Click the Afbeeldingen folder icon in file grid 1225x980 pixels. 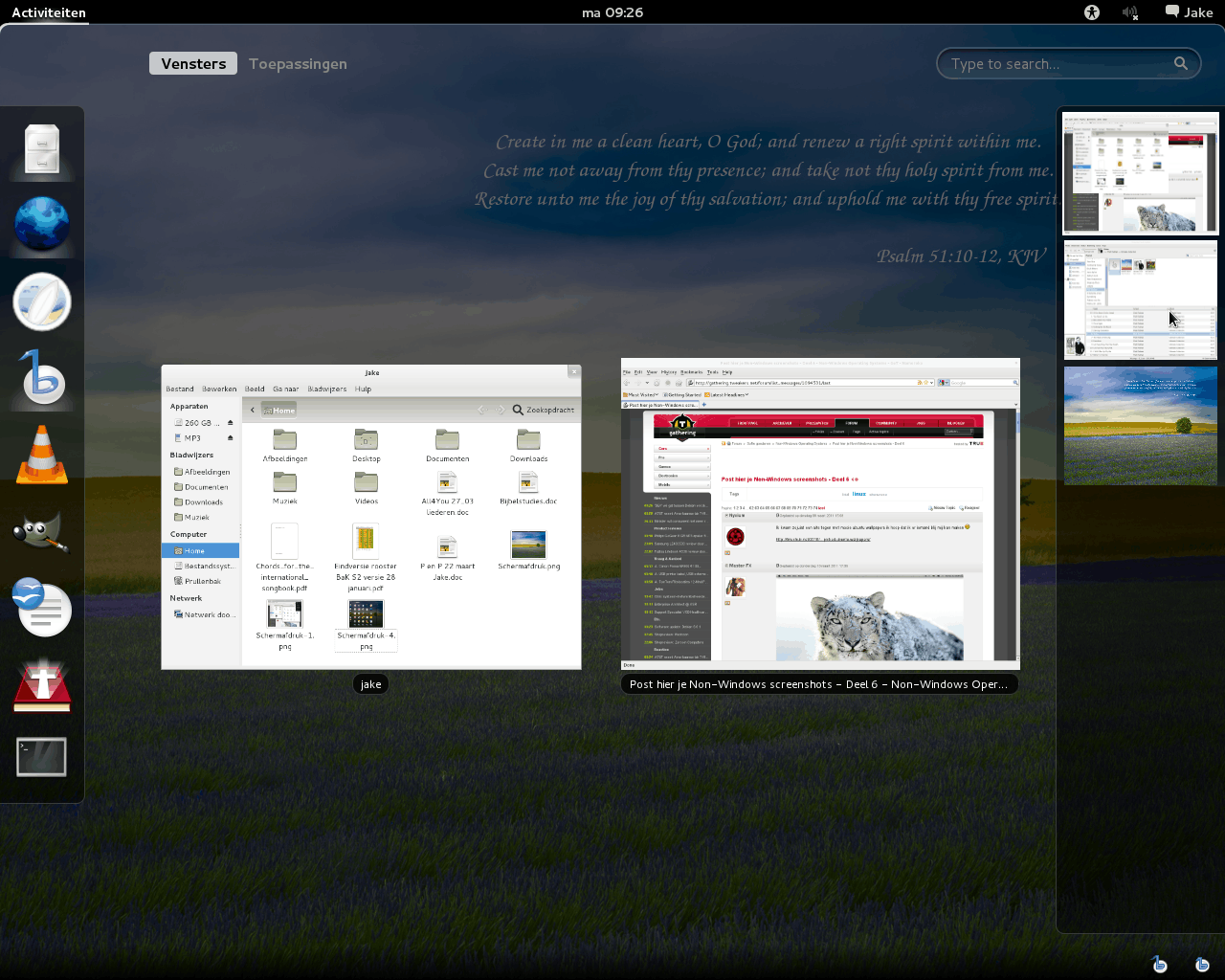pos(284,439)
